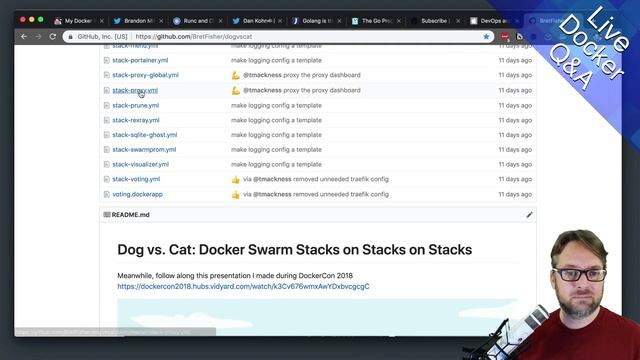
Task: Click the README.md header label
Action: point(130,215)
